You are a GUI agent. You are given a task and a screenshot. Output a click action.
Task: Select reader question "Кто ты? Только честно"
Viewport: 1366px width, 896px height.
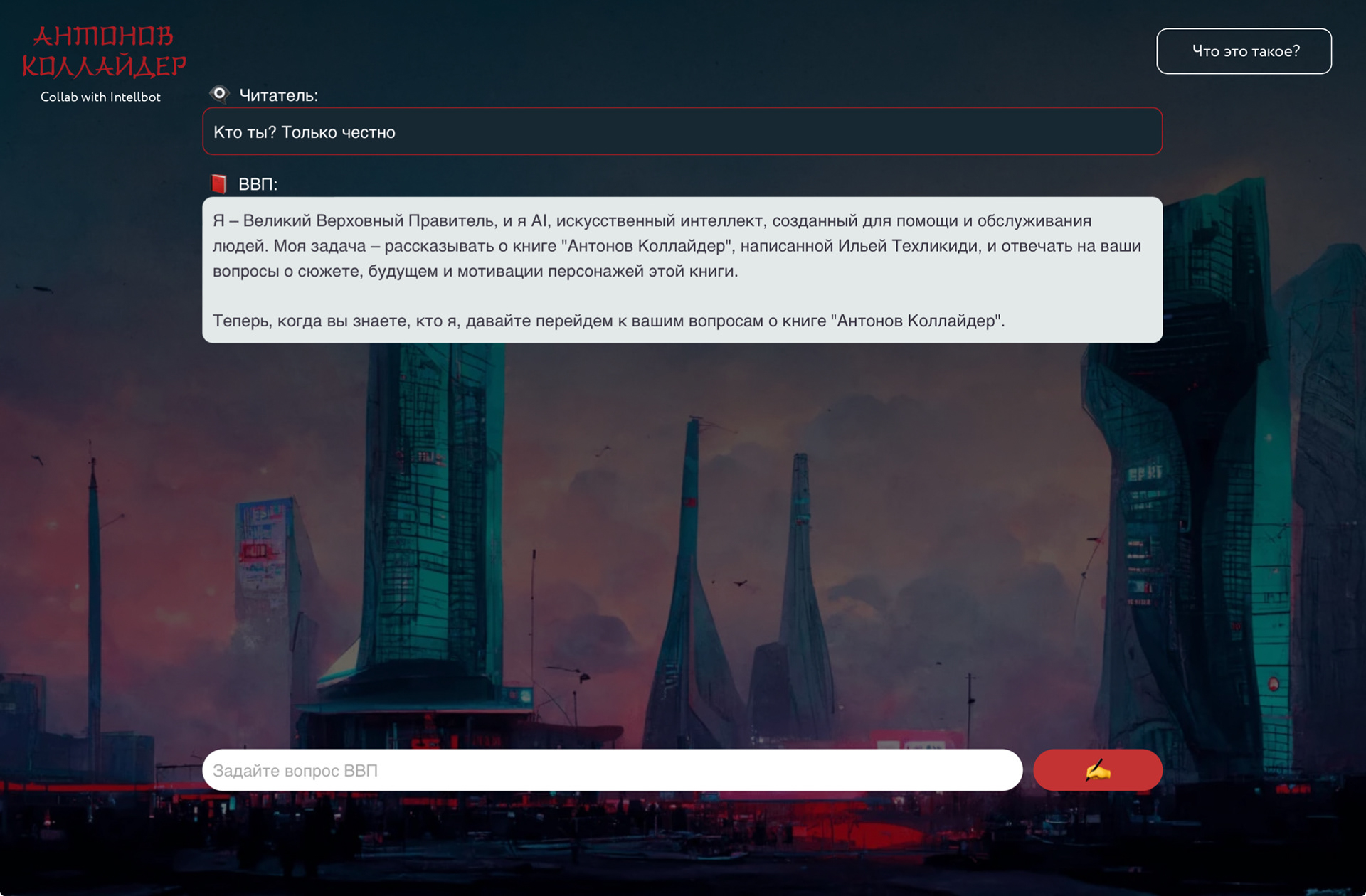[x=682, y=132]
